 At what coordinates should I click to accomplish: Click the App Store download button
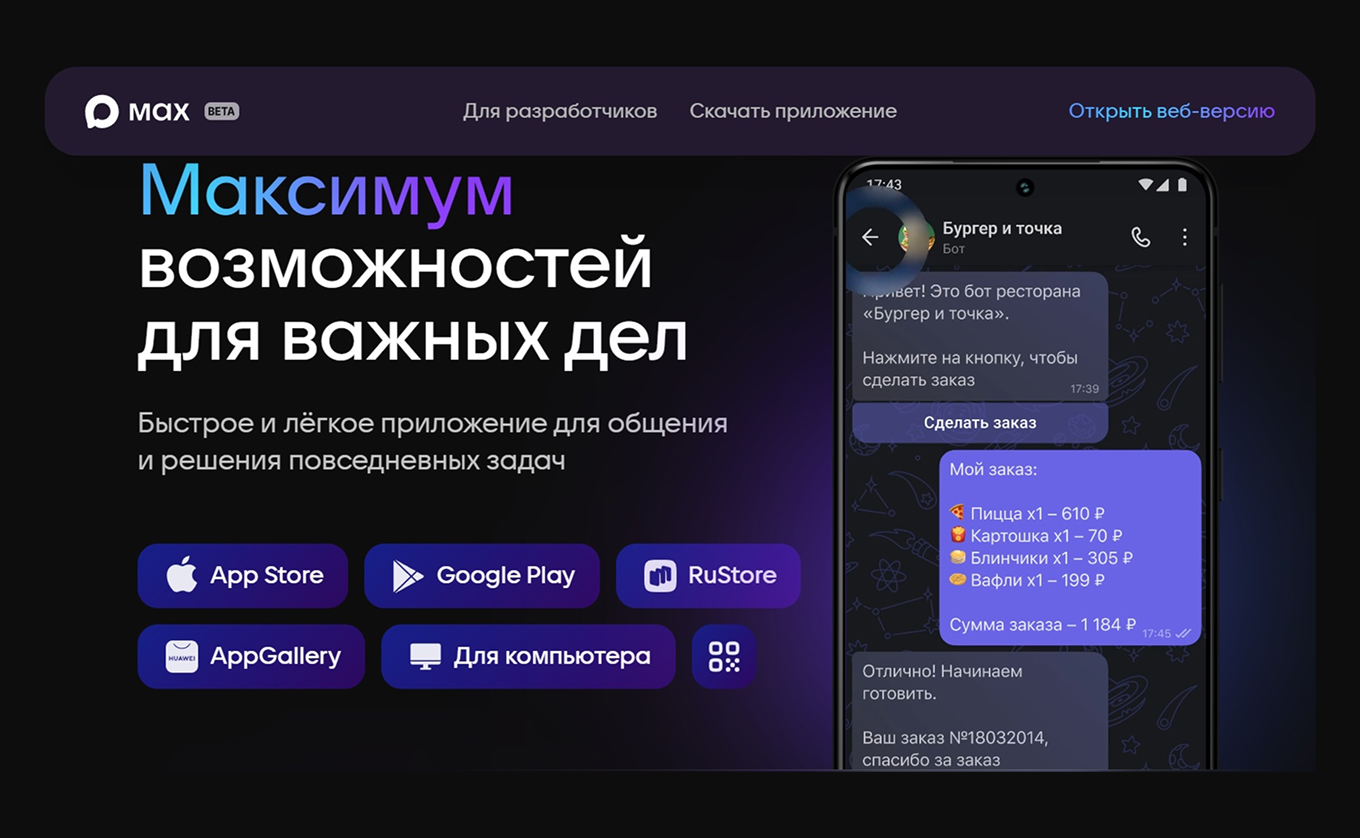[x=242, y=575]
